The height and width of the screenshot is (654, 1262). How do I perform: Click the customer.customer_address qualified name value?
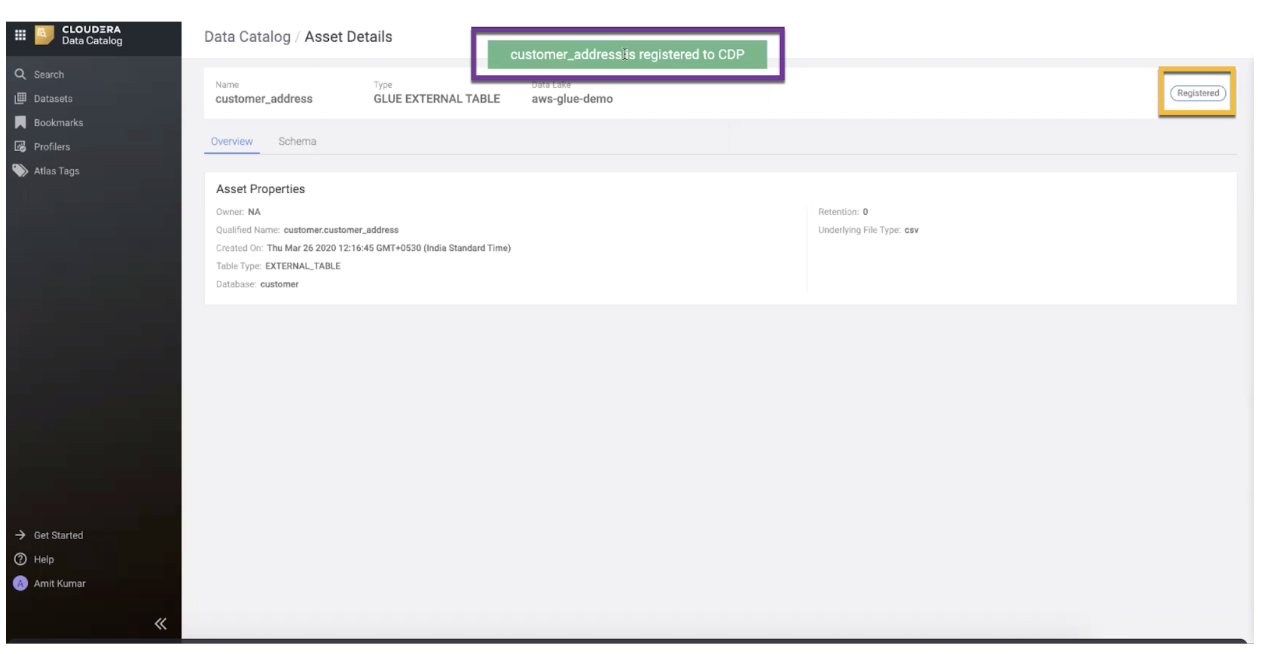click(340, 230)
